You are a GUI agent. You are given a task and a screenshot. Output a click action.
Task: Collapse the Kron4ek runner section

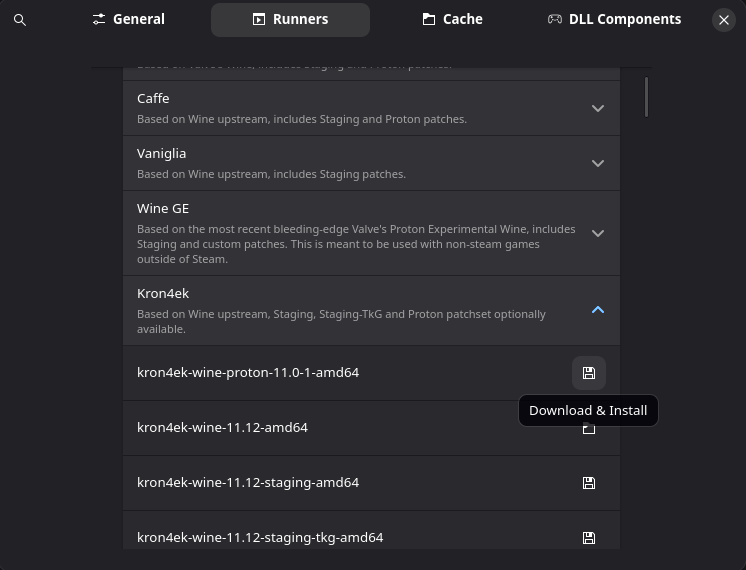tap(598, 310)
